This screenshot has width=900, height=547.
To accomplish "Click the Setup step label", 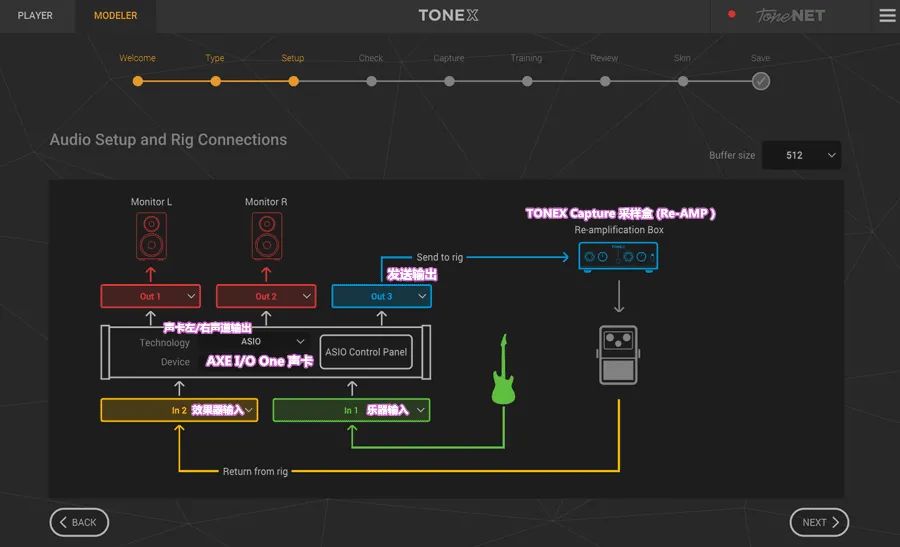I will pos(293,58).
